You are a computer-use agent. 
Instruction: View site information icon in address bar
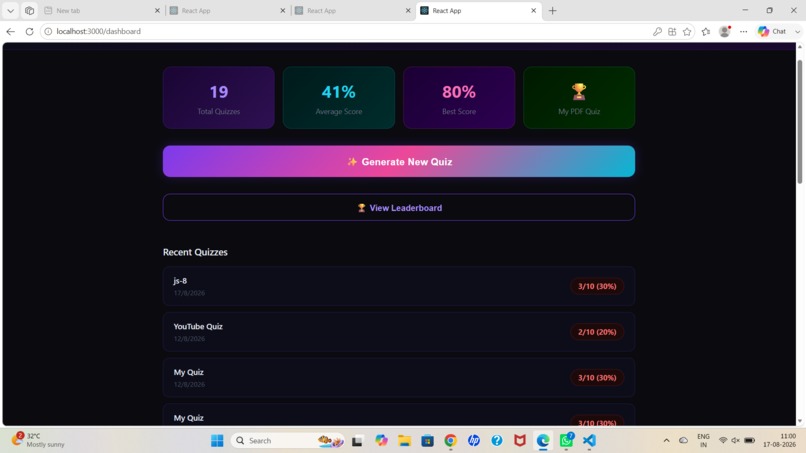(48, 31)
